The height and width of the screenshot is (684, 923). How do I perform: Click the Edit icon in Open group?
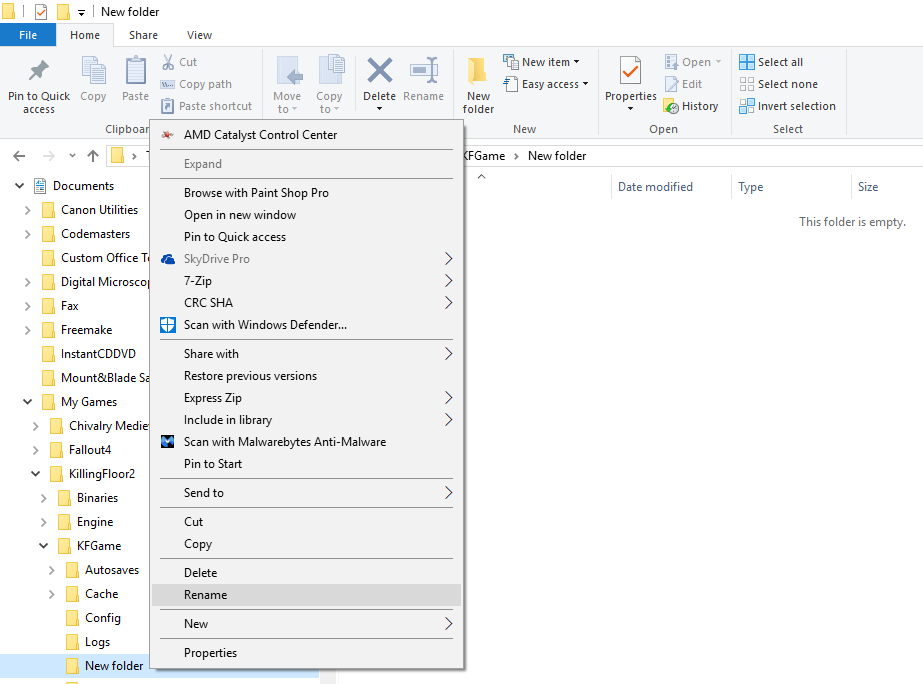pos(672,84)
